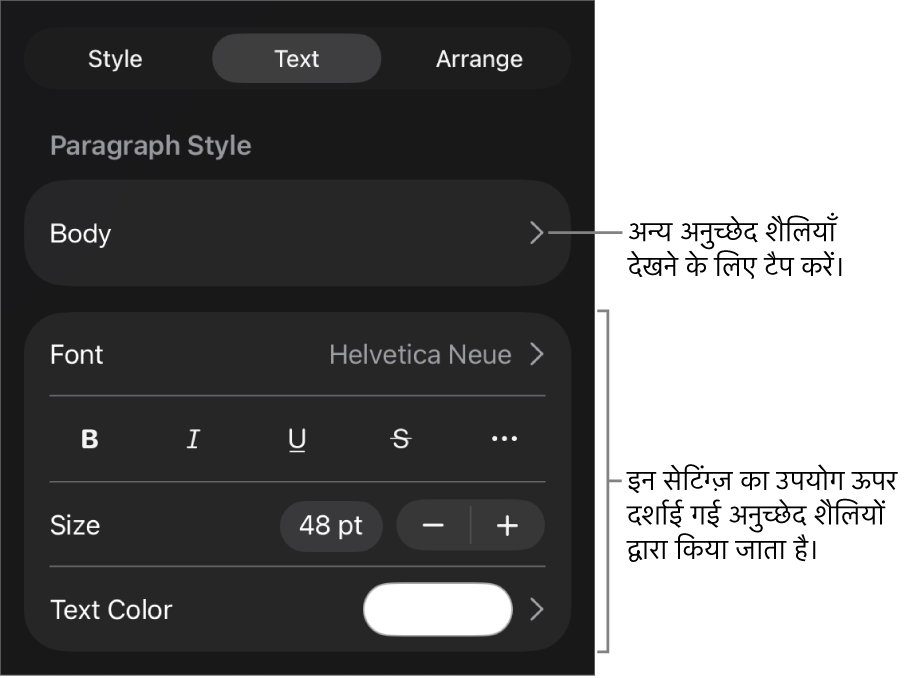The height and width of the screenshot is (678, 912).
Task: Toggle bold text formatting
Action: (x=90, y=439)
